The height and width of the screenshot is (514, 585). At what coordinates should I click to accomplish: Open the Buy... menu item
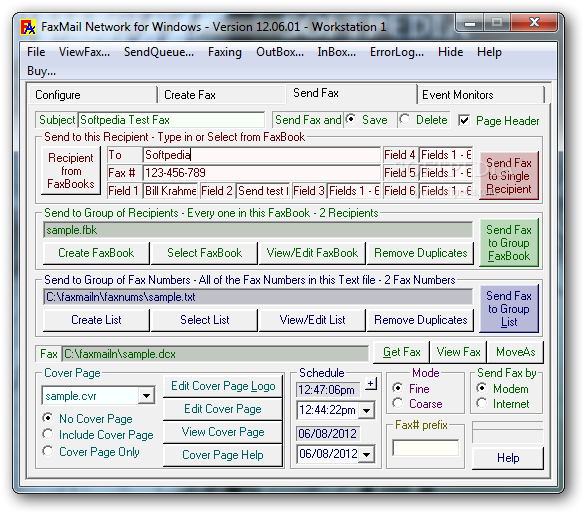pos(41,70)
